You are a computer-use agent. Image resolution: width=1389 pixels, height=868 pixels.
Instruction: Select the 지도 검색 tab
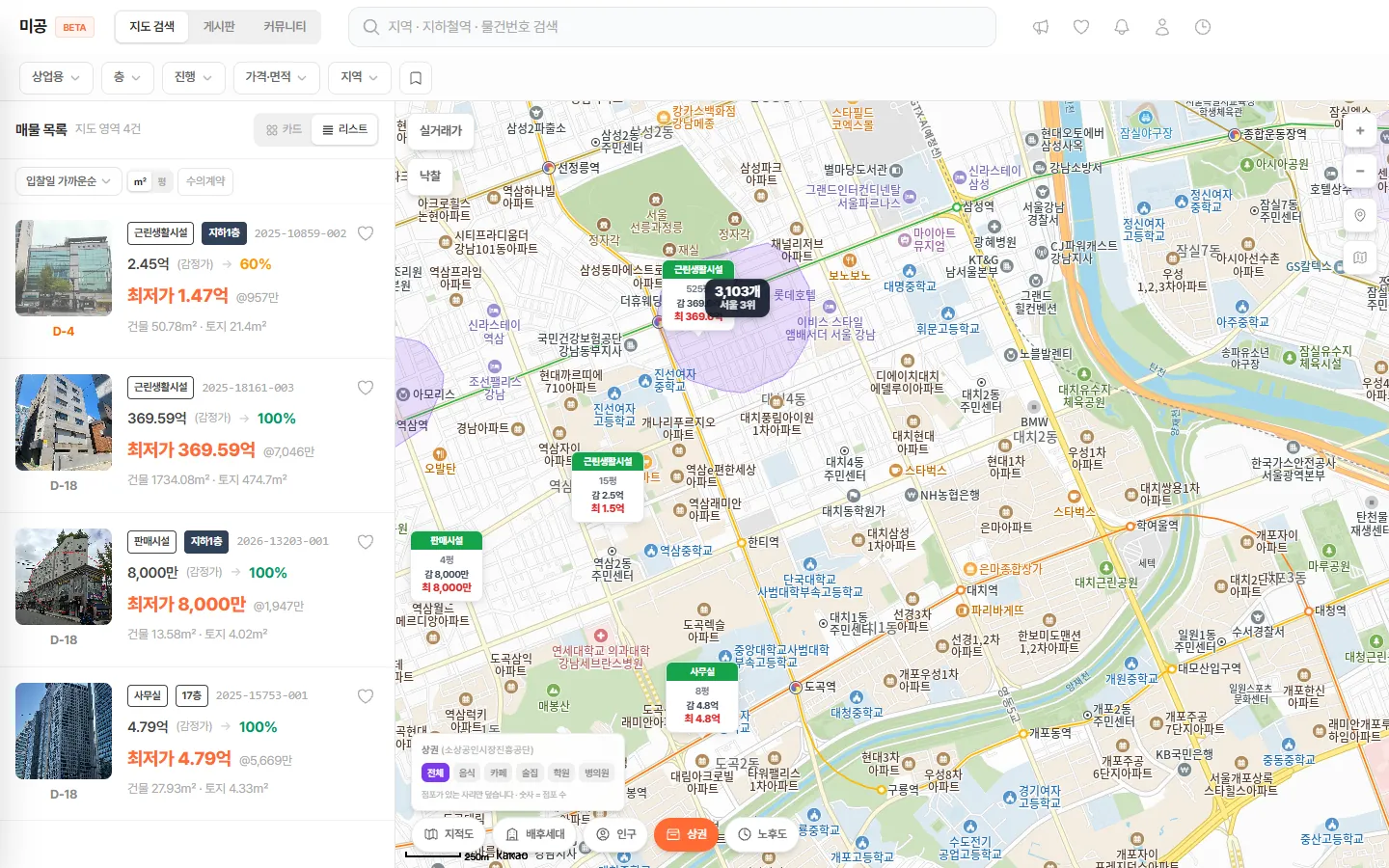point(152,27)
